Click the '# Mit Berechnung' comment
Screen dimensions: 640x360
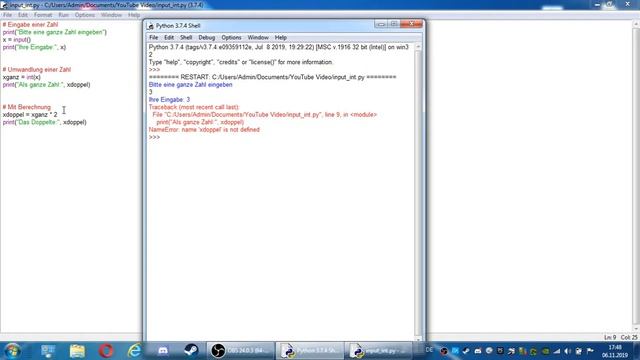tap(27, 107)
